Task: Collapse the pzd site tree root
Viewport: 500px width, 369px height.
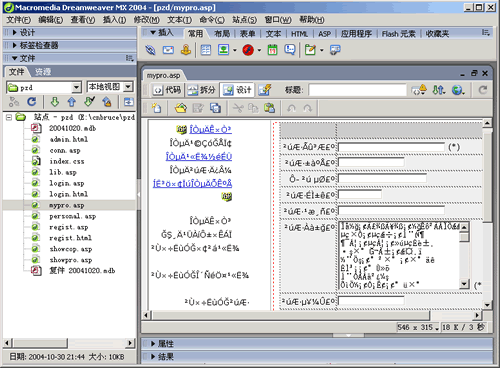Action: point(9,117)
